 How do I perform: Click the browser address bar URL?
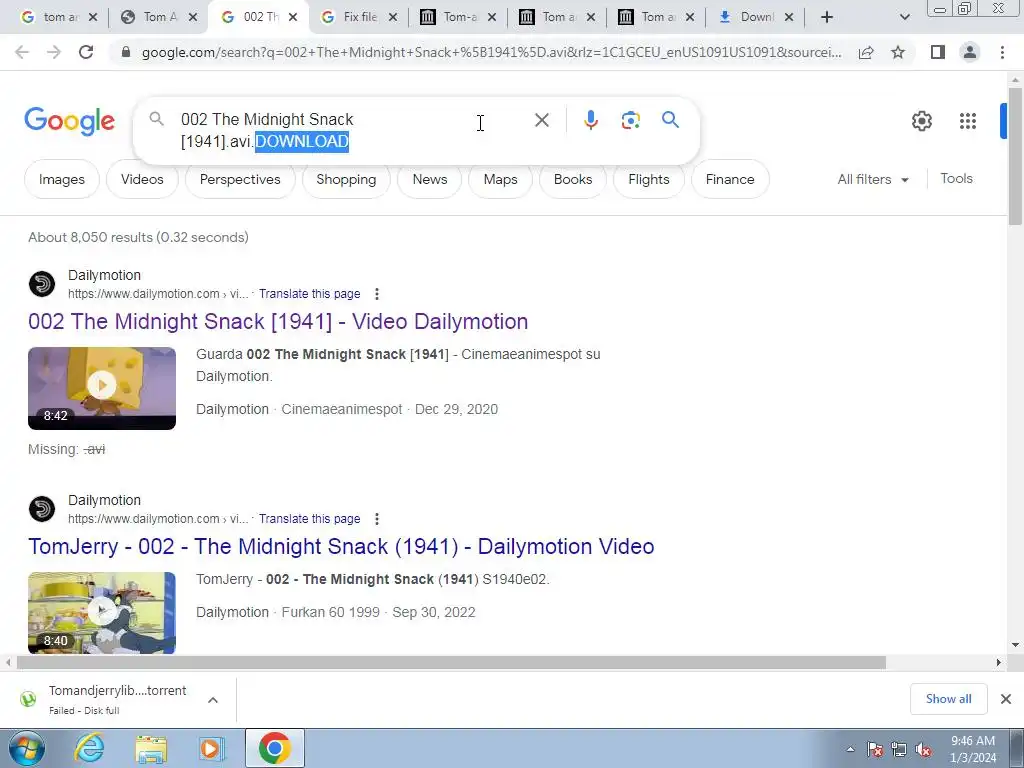click(x=491, y=52)
